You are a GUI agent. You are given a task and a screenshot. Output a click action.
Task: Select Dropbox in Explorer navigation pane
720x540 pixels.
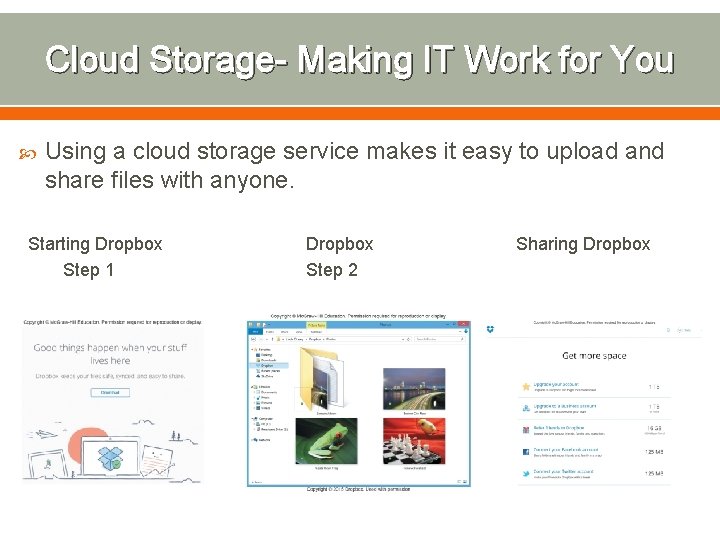pos(267,366)
